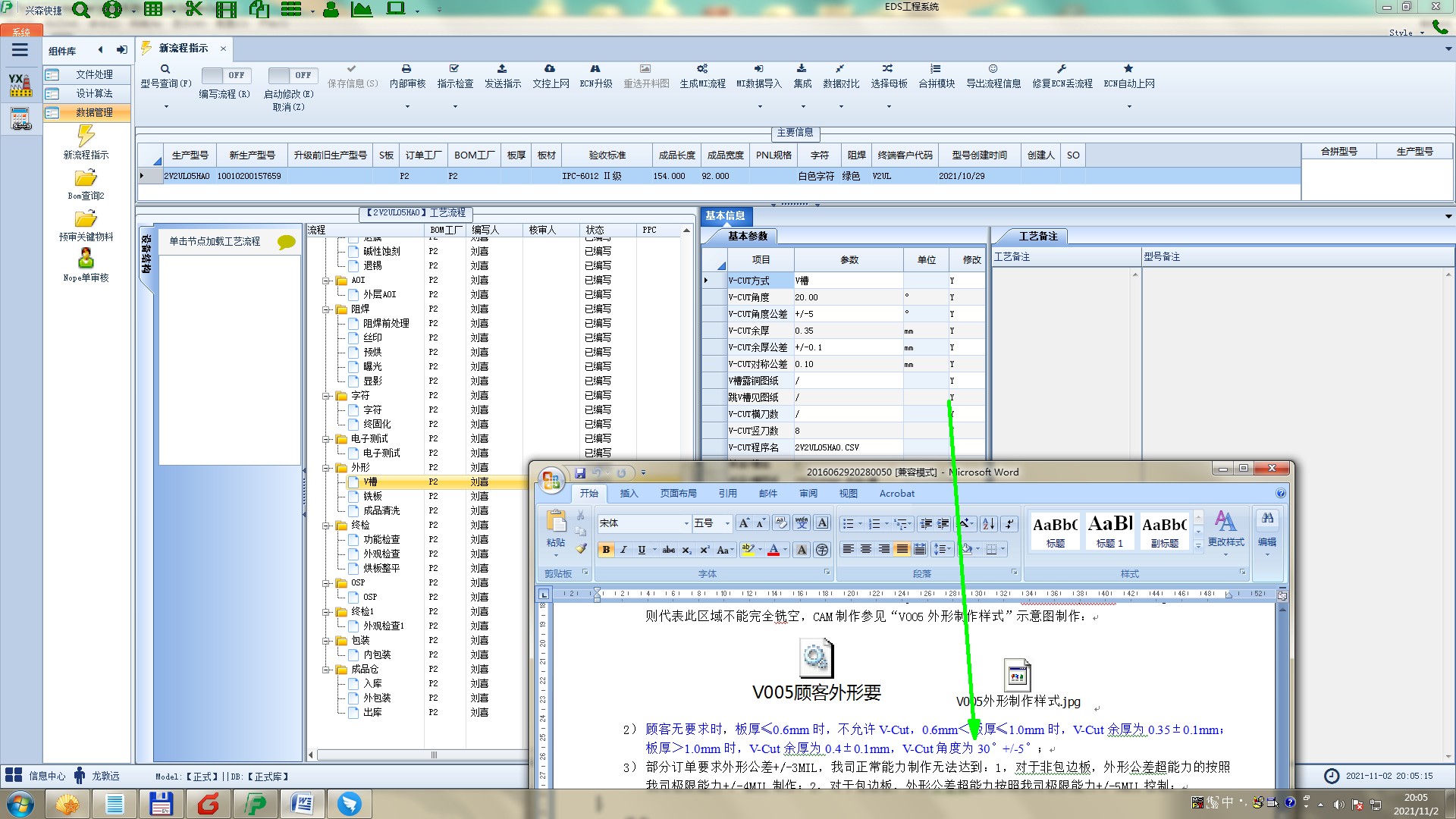Screen dimensions: 1456x819
Task: Toggle the 编写流程 OFF switch
Action: (x=225, y=75)
